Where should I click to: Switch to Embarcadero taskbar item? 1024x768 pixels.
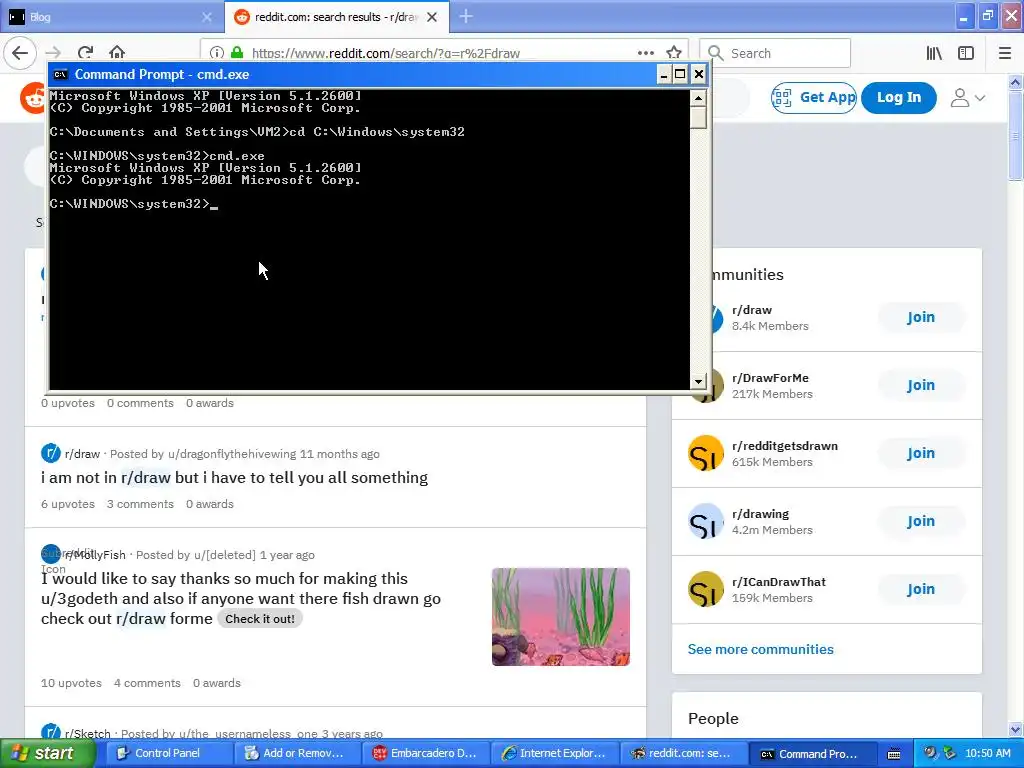(x=424, y=753)
